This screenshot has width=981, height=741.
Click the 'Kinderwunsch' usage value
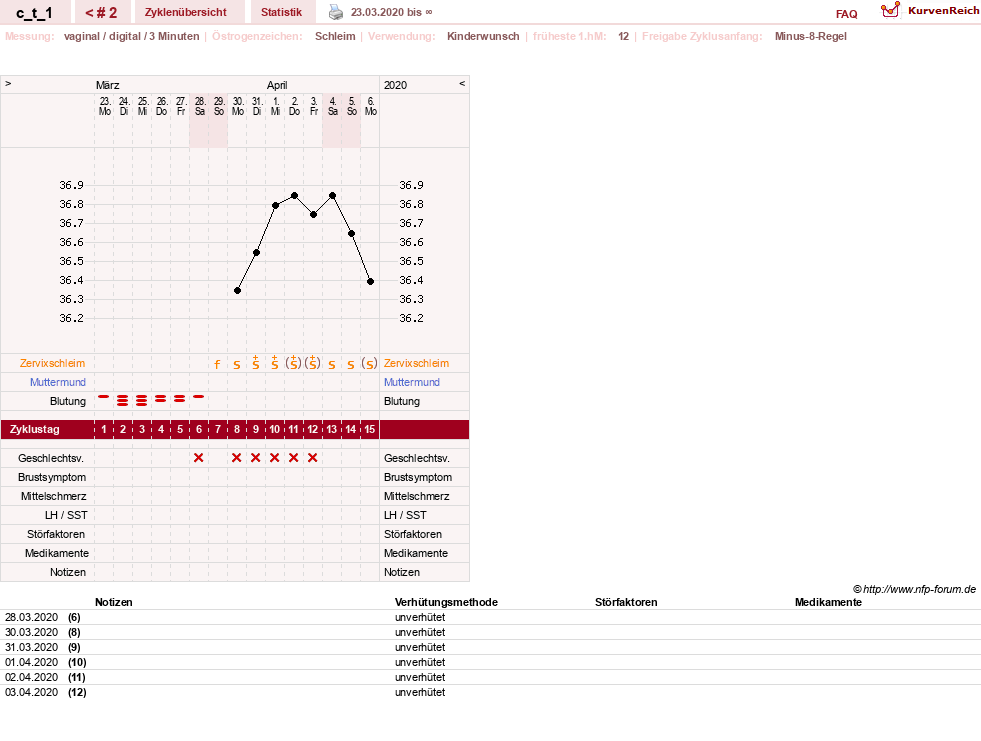(483, 36)
